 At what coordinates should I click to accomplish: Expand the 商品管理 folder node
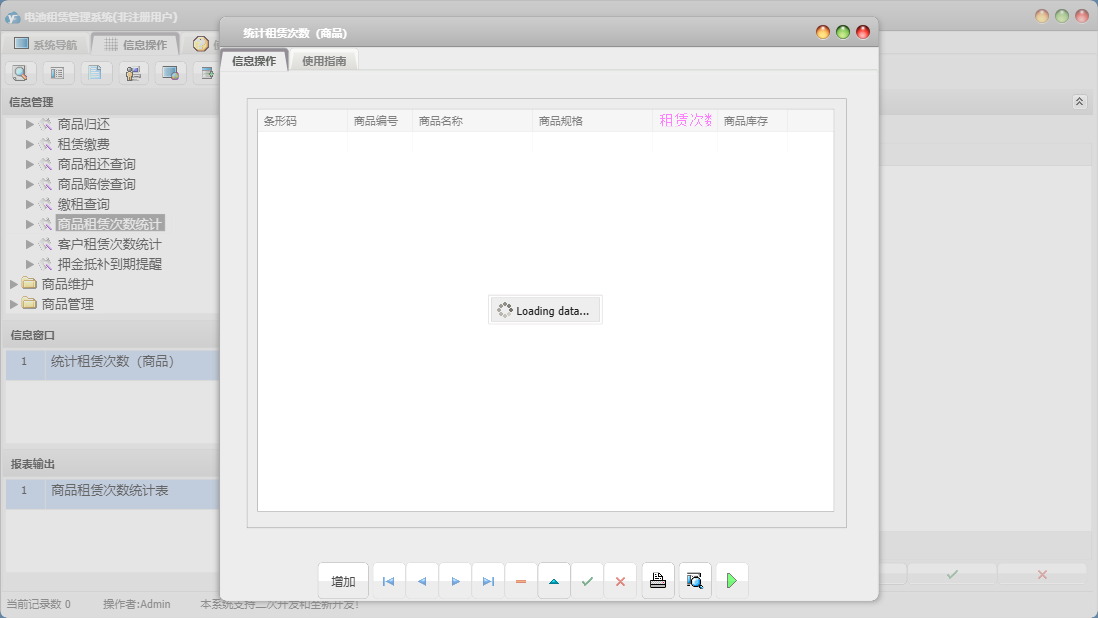[14, 304]
